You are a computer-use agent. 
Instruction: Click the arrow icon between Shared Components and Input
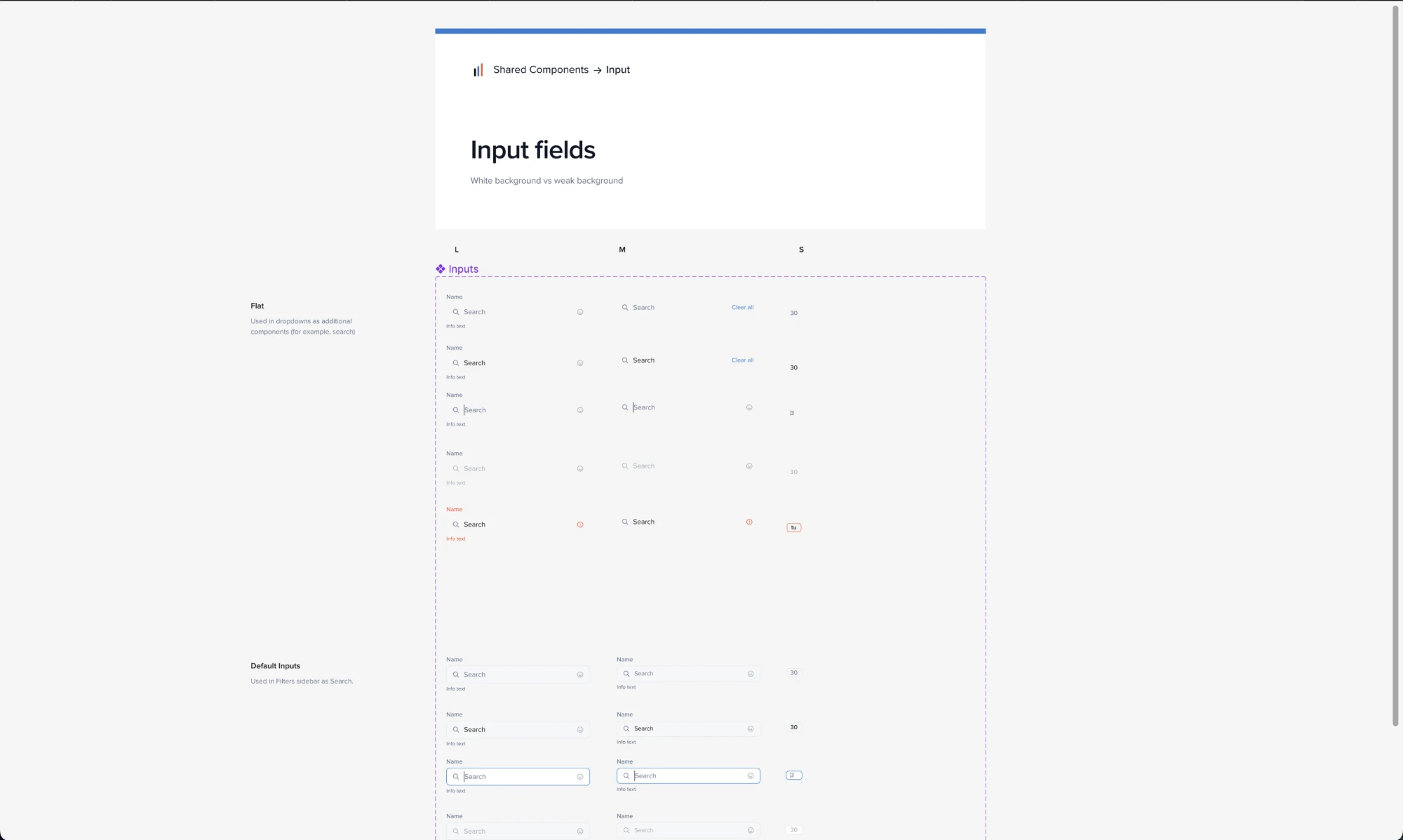598,70
